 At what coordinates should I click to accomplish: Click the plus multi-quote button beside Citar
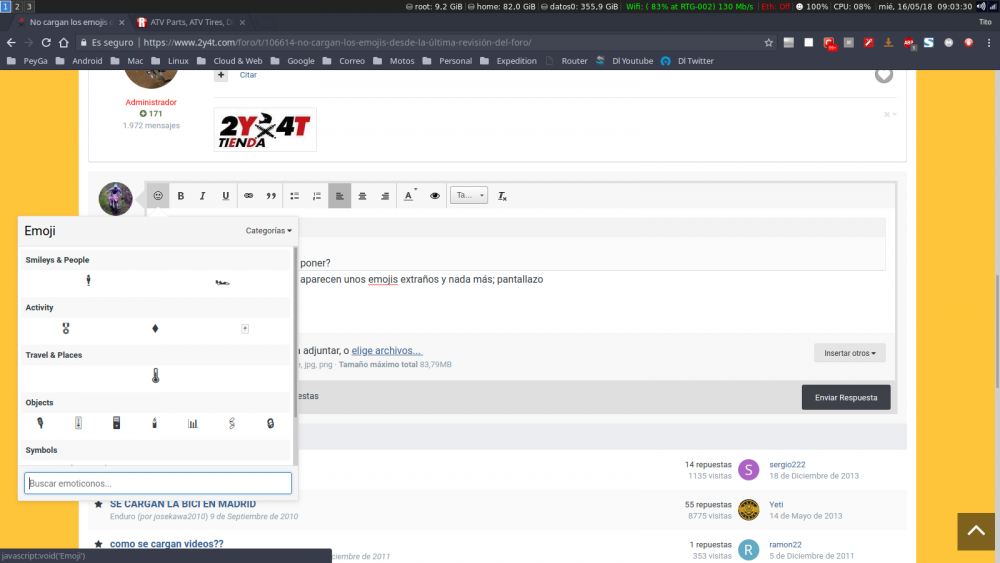(x=221, y=75)
